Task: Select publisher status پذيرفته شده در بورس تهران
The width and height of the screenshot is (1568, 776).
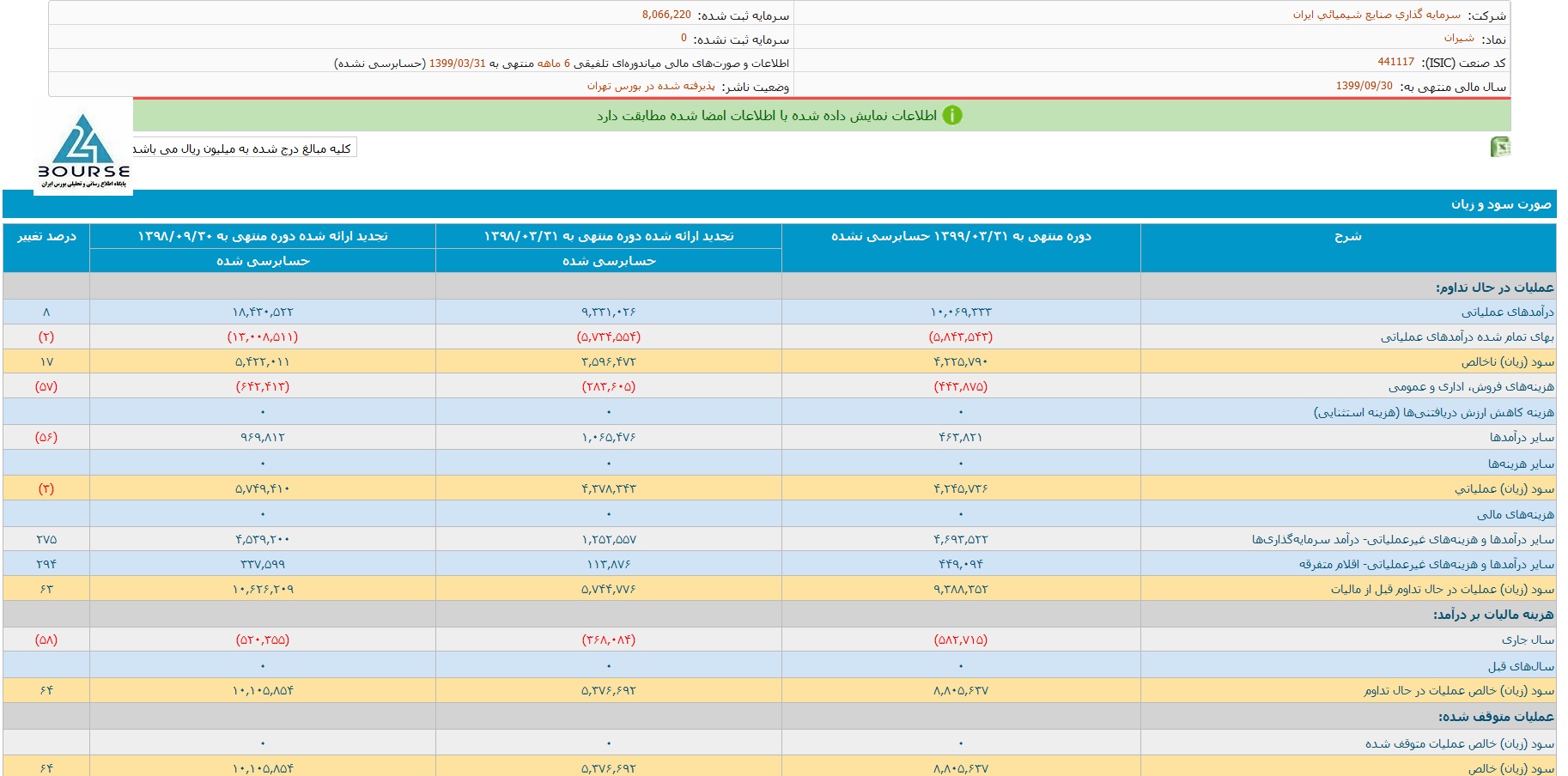Action: coord(651,86)
